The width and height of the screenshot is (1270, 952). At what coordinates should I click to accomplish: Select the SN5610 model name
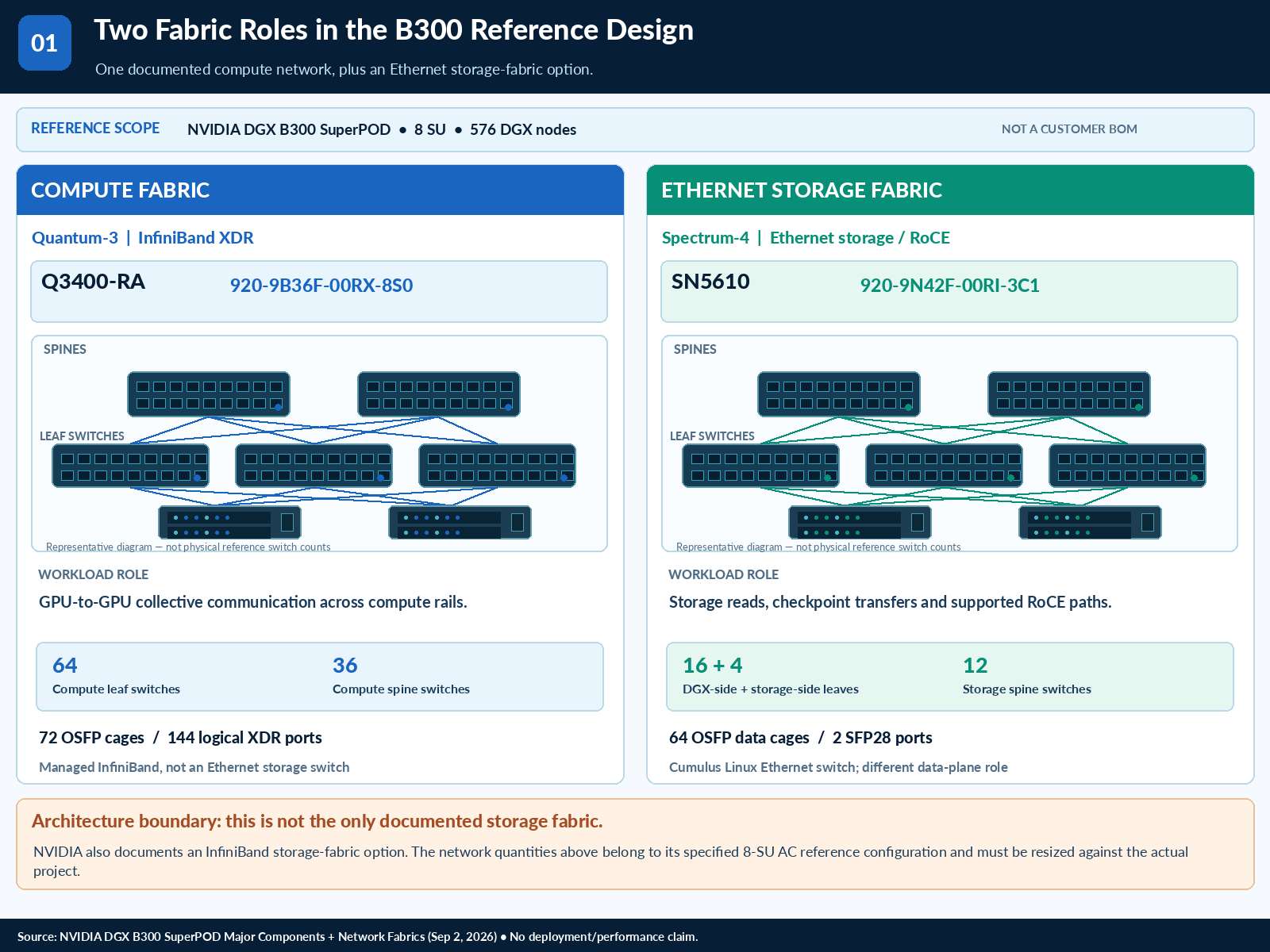[710, 282]
